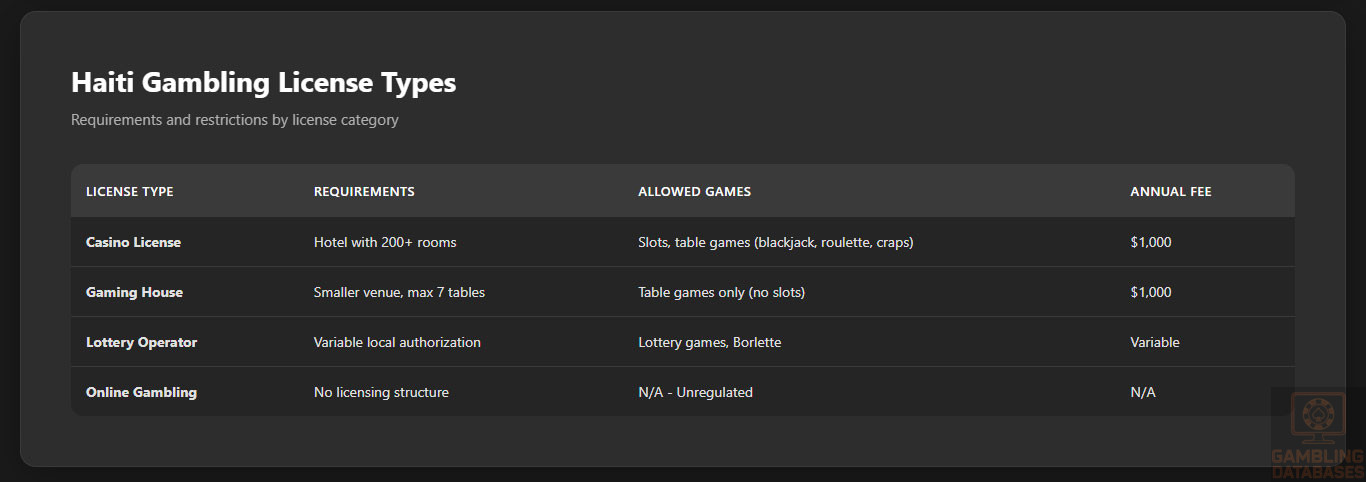Click the Smaller venue, max 7 tables cell
This screenshot has height=482, width=1366.
[x=399, y=292]
